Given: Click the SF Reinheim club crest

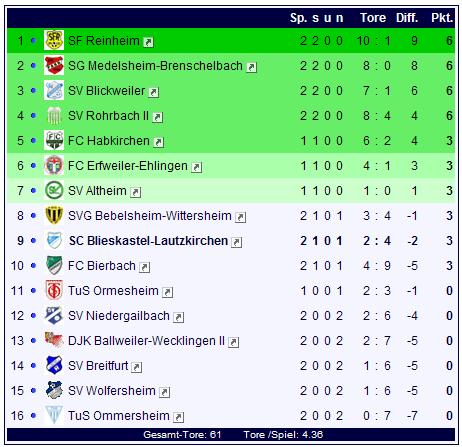Looking at the screenshot, I should (x=54, y=40).
